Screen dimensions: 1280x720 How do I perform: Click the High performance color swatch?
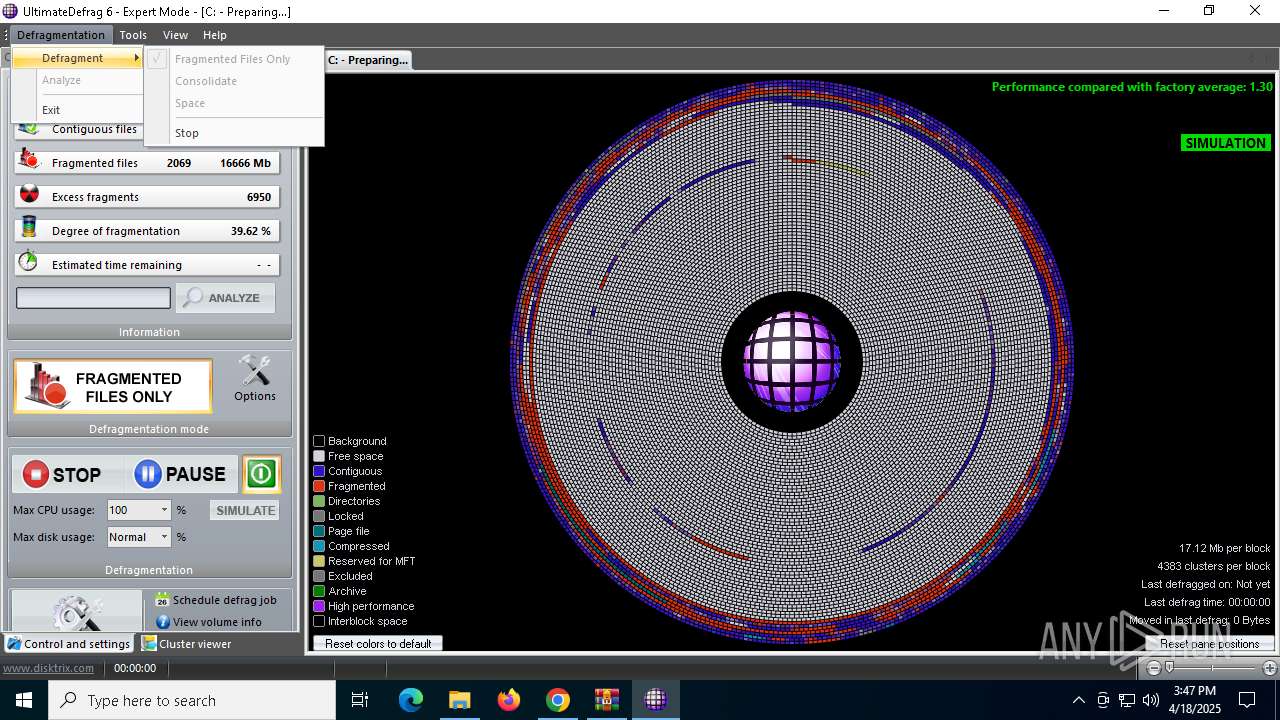click(319, 606)
